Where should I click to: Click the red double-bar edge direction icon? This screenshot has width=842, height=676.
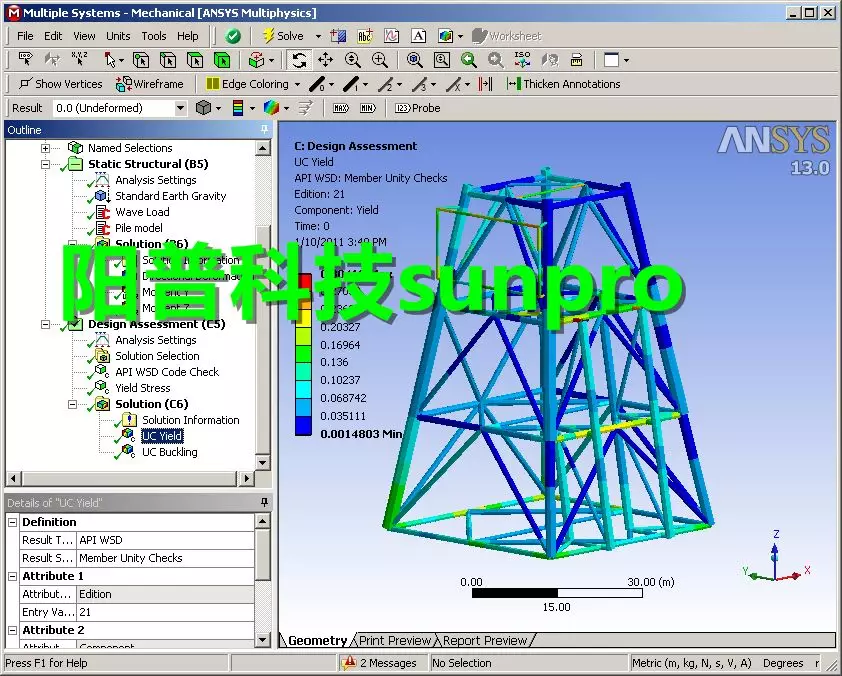pyautogui.click(x=485, y=84)
